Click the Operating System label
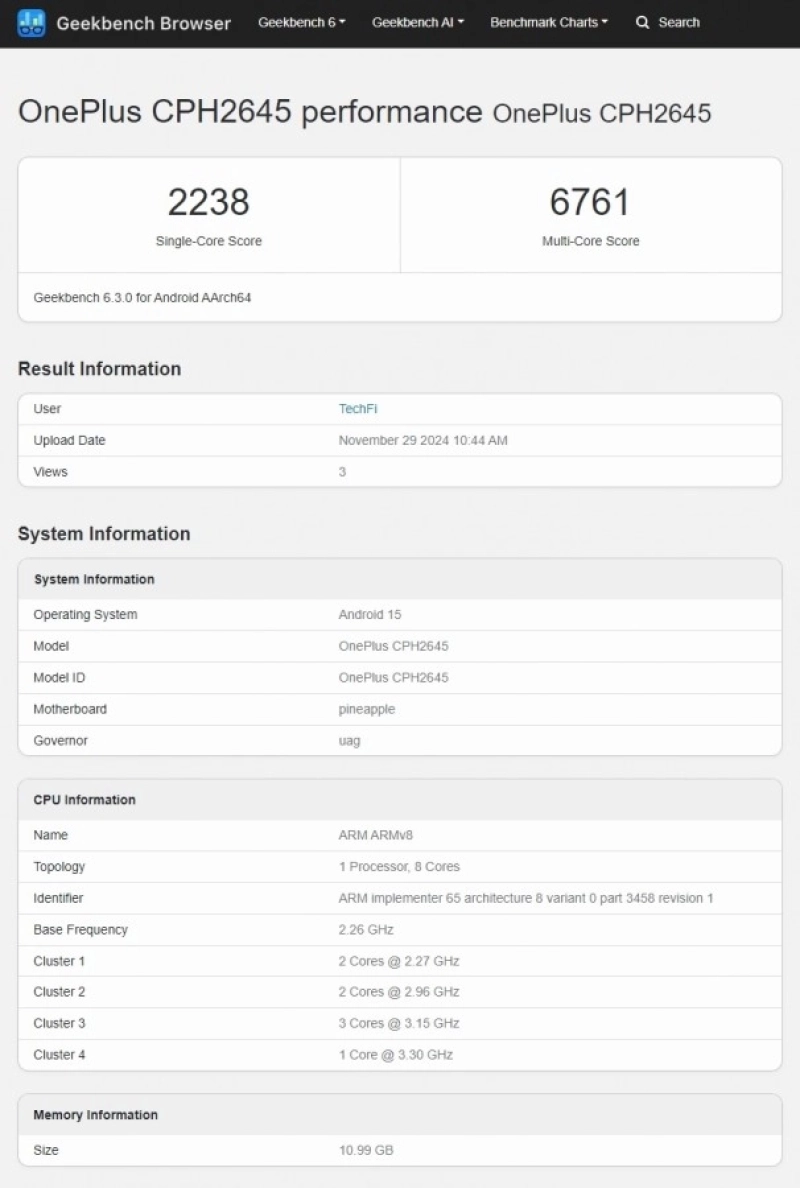The height and width of the screenshot is (1188, 800). click(x=85, y=614)
